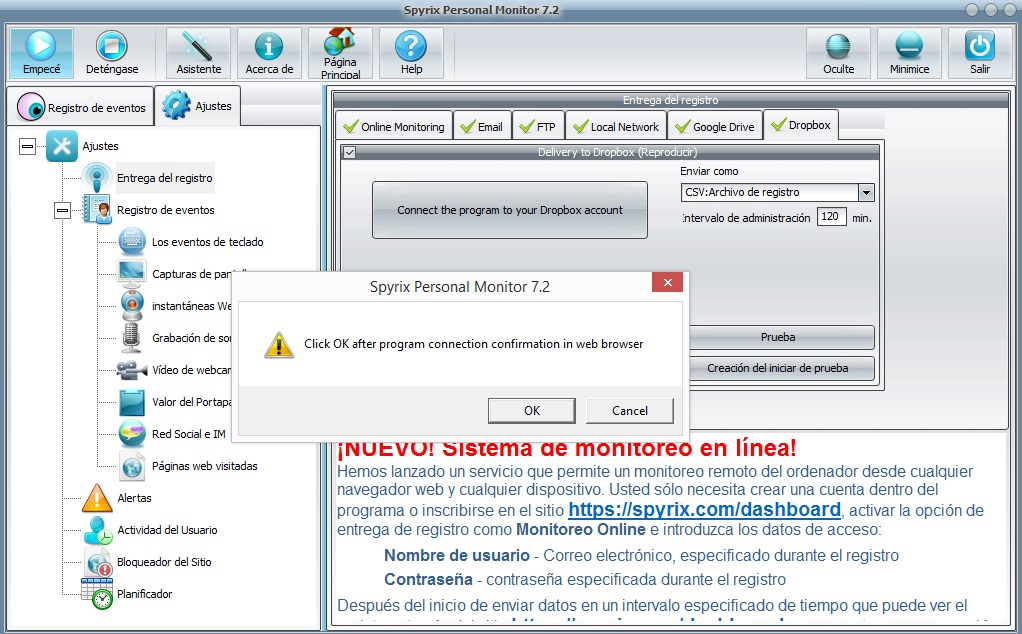Open the Help toolbar button
Viewport: 1022px width, 634px height.
tap(411, 53)
